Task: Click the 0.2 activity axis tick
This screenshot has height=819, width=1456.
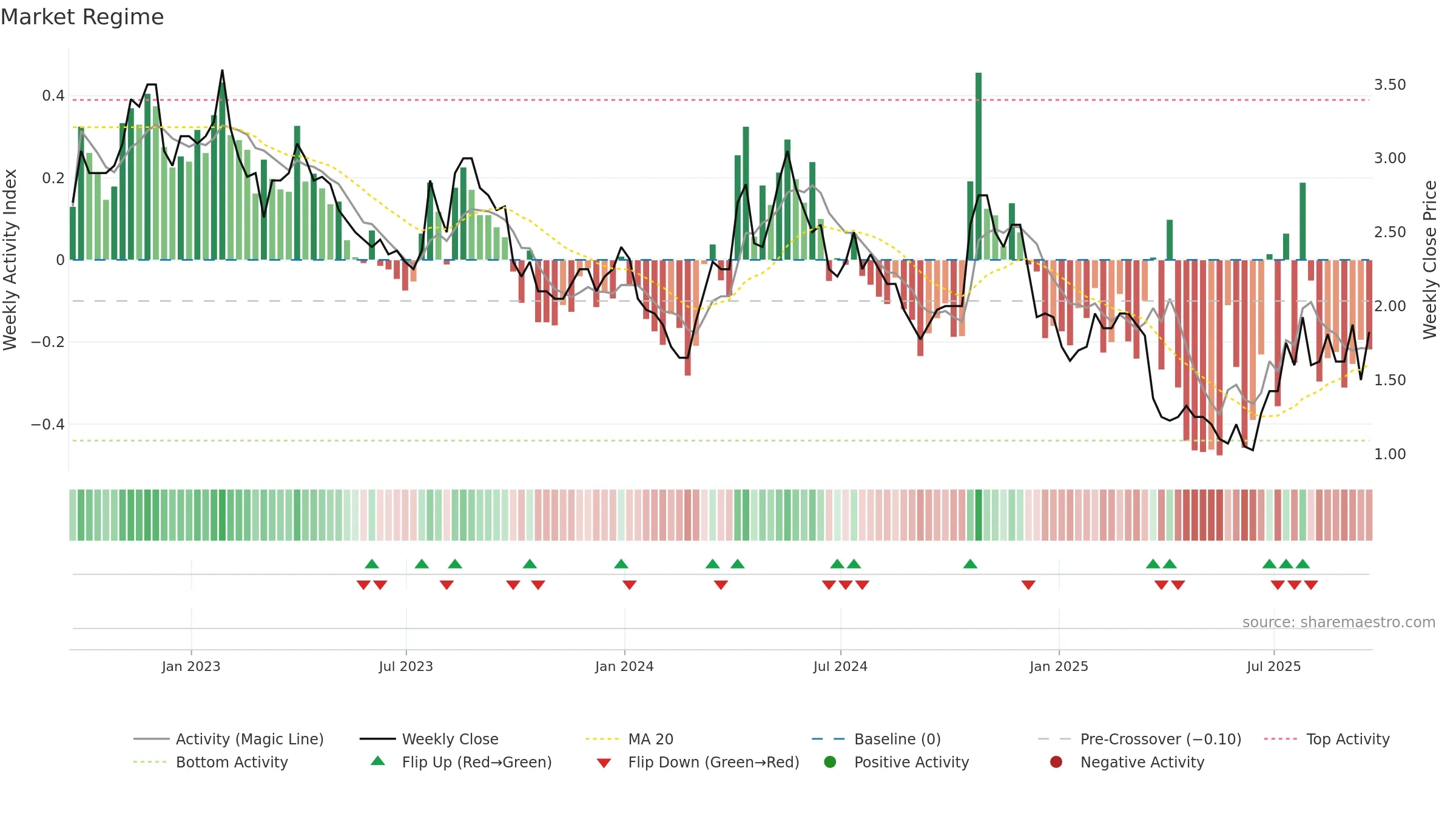Action: coord(53,178)
